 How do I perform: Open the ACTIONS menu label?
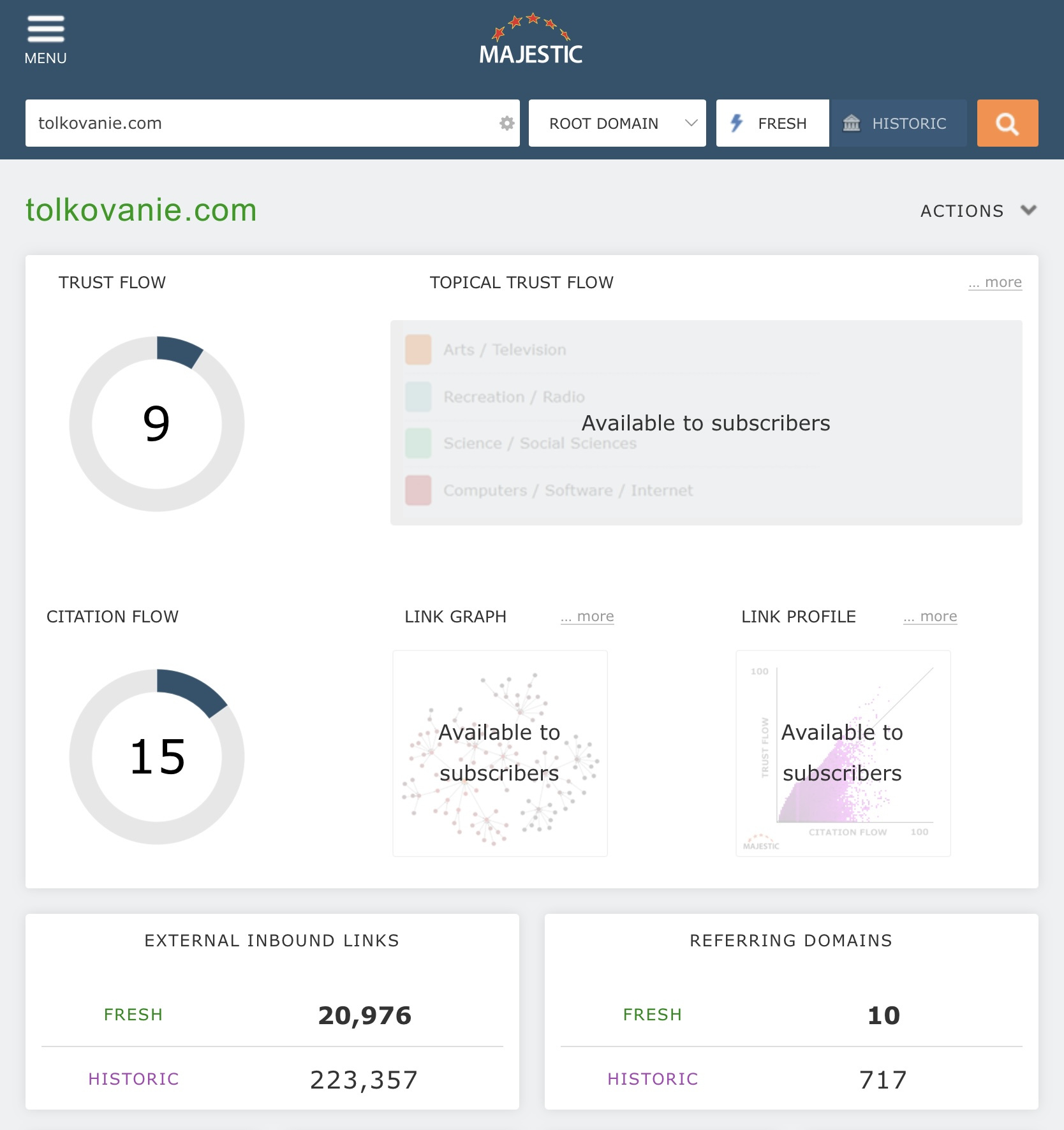(x=962, y=211)
